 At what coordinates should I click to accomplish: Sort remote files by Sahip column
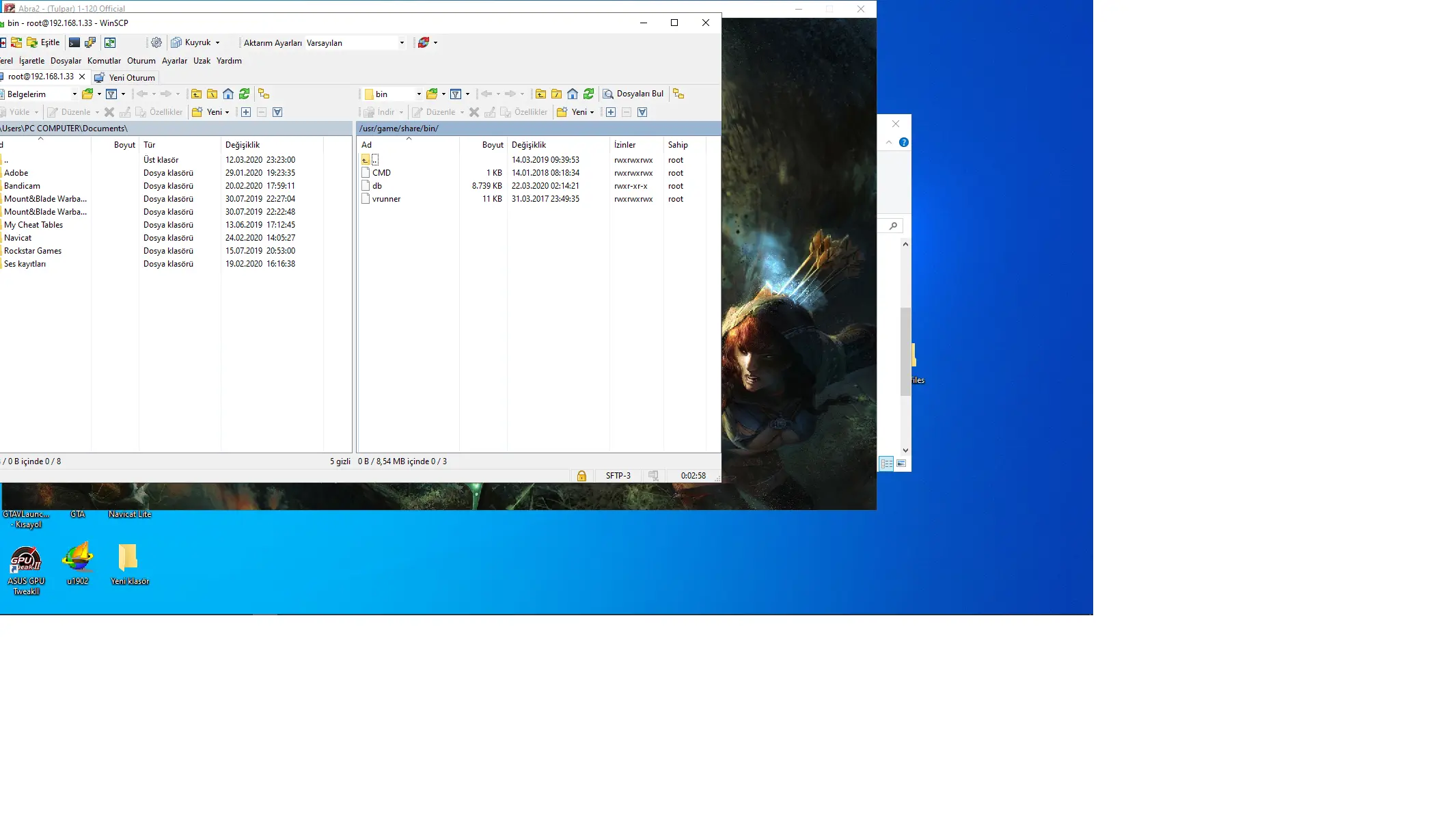click(x=684, y=145)
